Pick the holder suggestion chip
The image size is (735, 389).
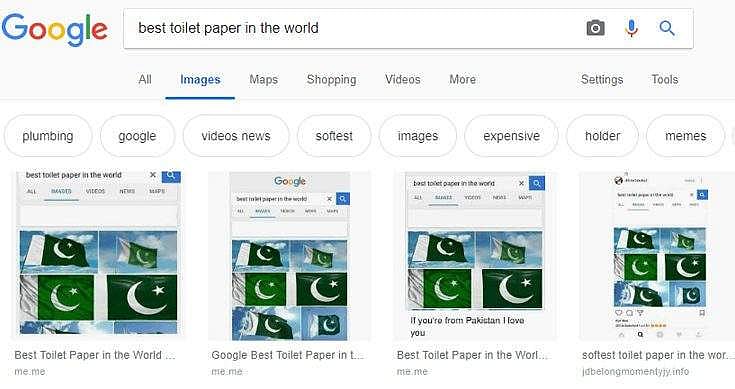[x=602, y=136]
